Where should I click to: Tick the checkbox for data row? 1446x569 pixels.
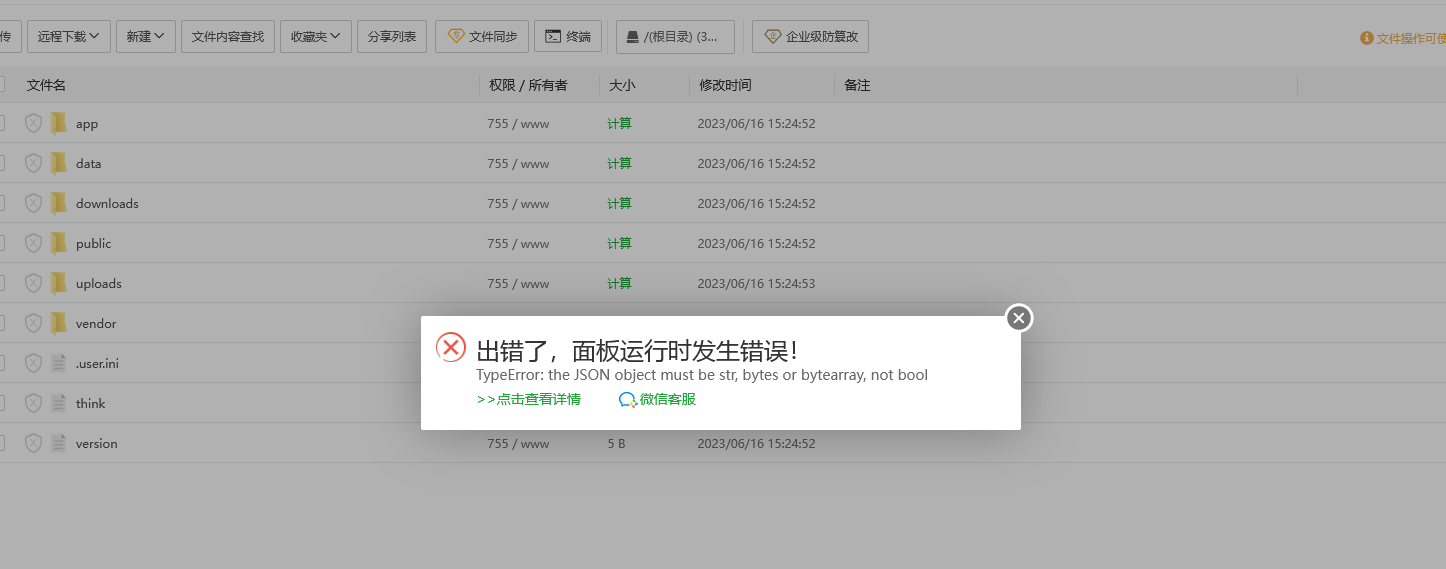pyautogui.click(x=1, y=163)
